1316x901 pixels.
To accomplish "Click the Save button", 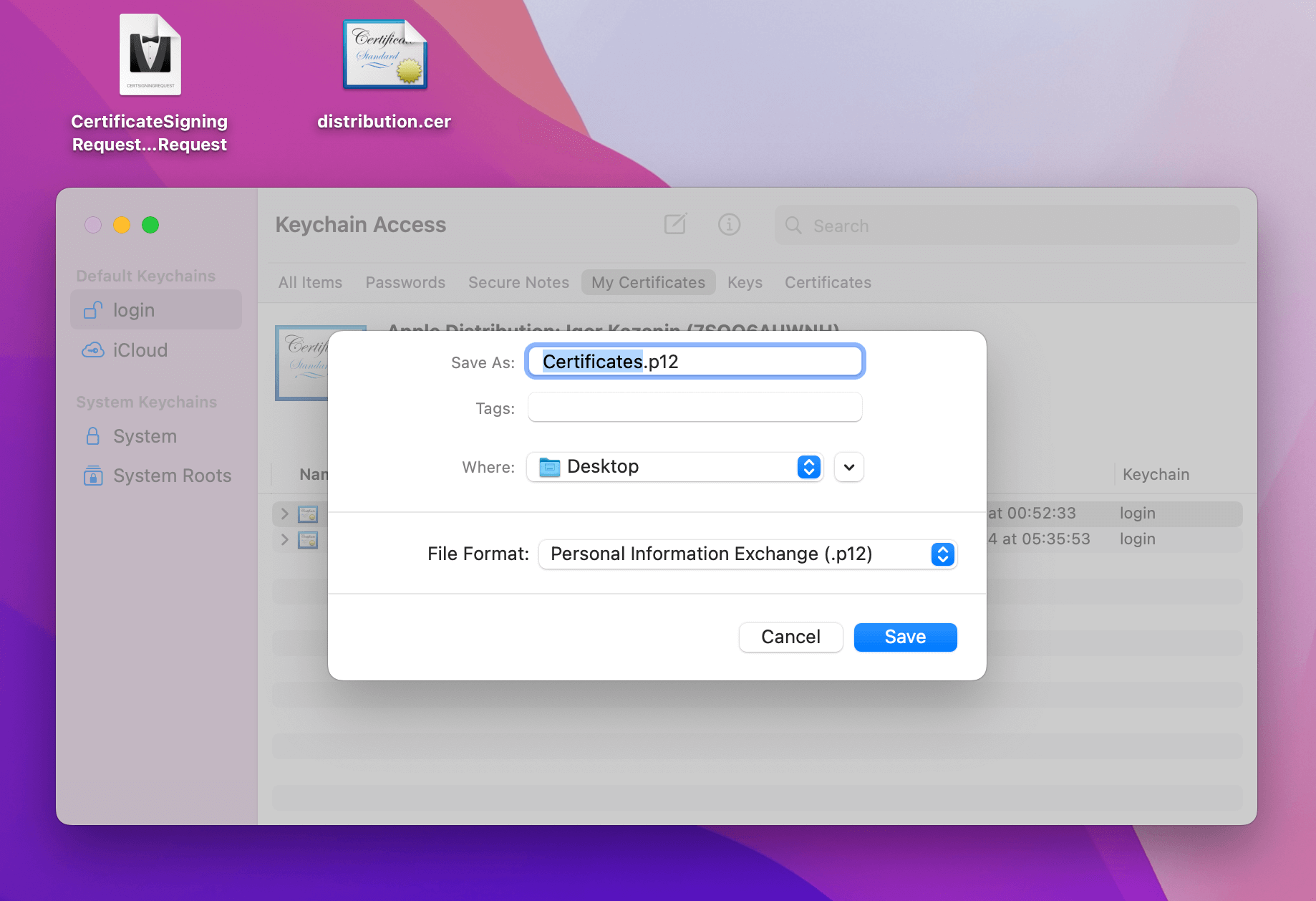I will (x=905, y=637).
